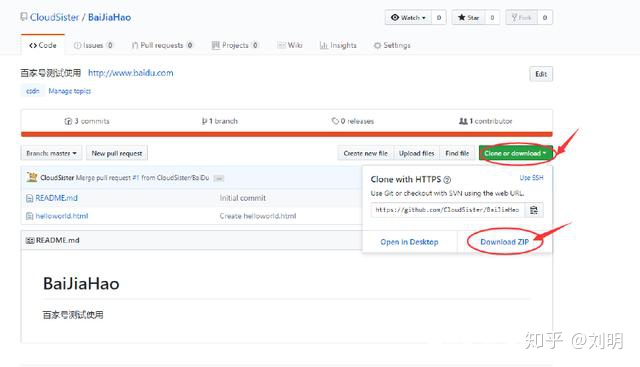The height and width of the screenshot is (367, 640).
Task: Expand the Branch: master dropdown
Action: 51,153
